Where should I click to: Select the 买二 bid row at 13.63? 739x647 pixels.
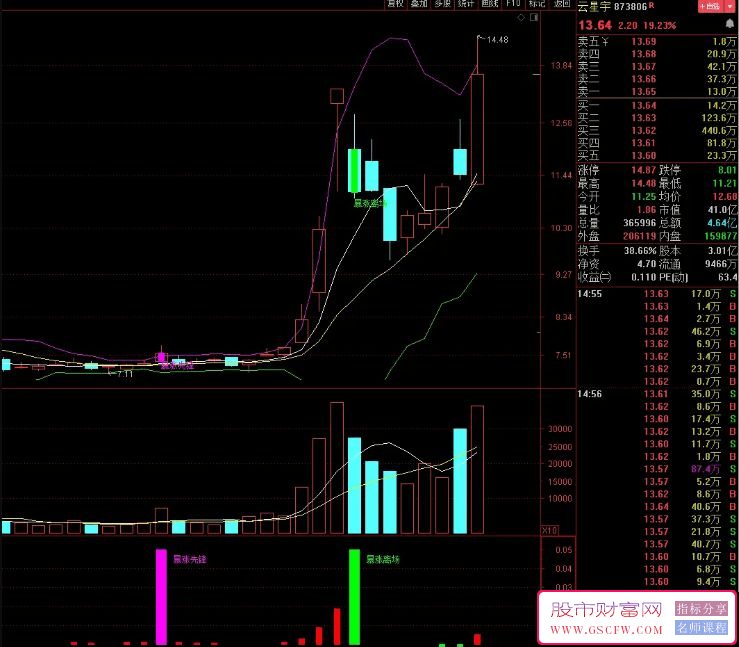657,118
